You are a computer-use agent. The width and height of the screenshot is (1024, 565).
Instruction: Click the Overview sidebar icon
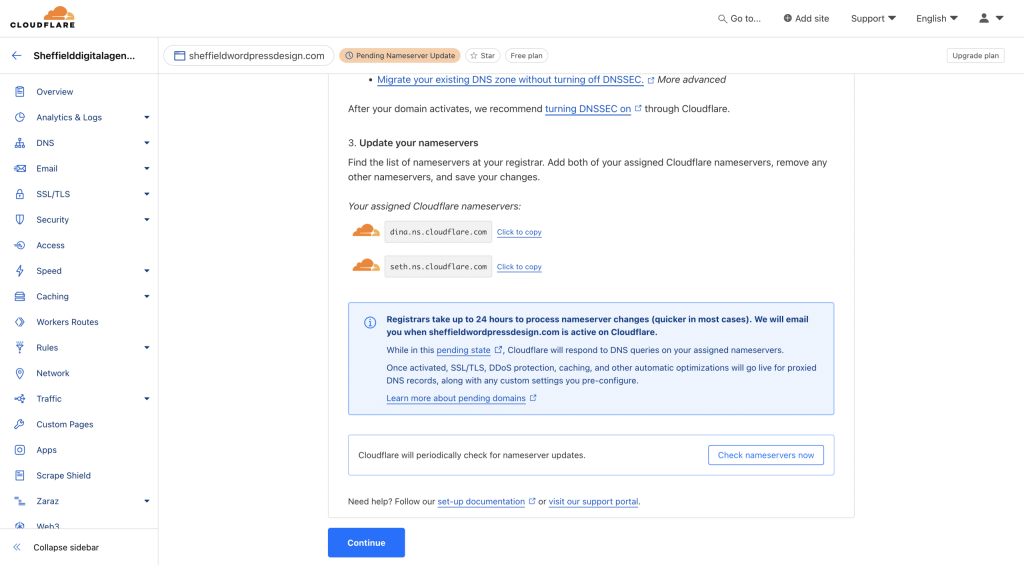pyautogui.click(x=20, y=91)
